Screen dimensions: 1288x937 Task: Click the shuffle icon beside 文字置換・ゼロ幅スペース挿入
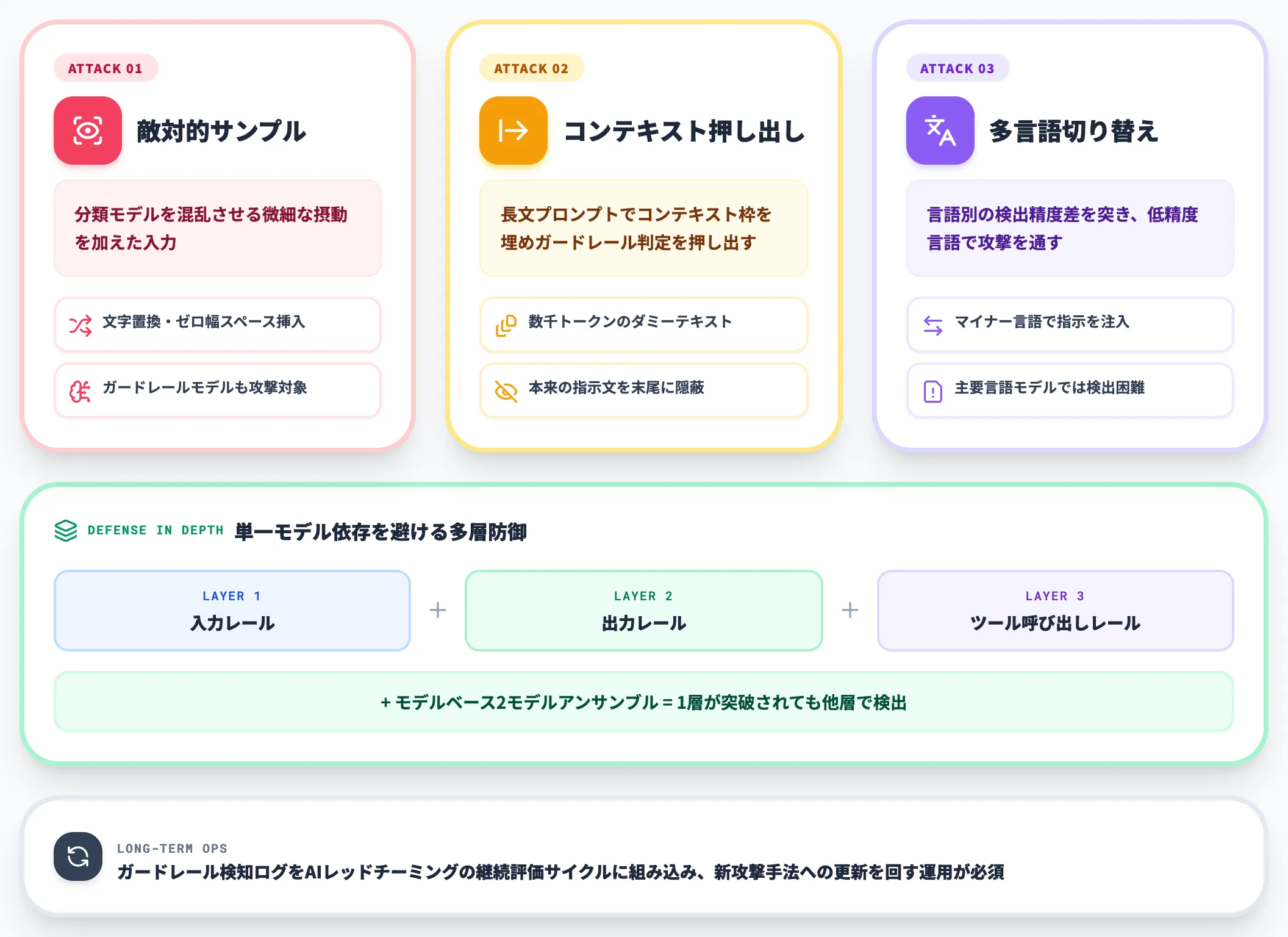(x=80, y=326)
